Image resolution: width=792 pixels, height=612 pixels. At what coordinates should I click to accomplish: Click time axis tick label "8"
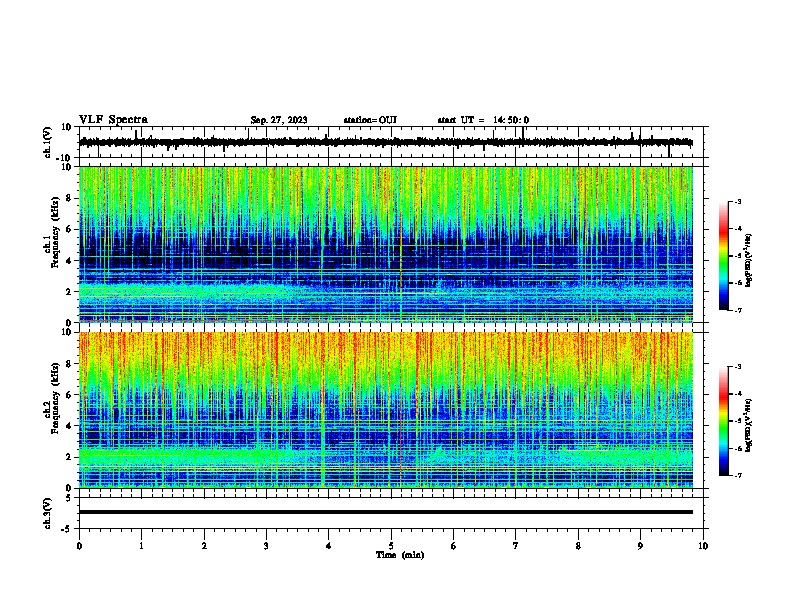tap(578, 546)
